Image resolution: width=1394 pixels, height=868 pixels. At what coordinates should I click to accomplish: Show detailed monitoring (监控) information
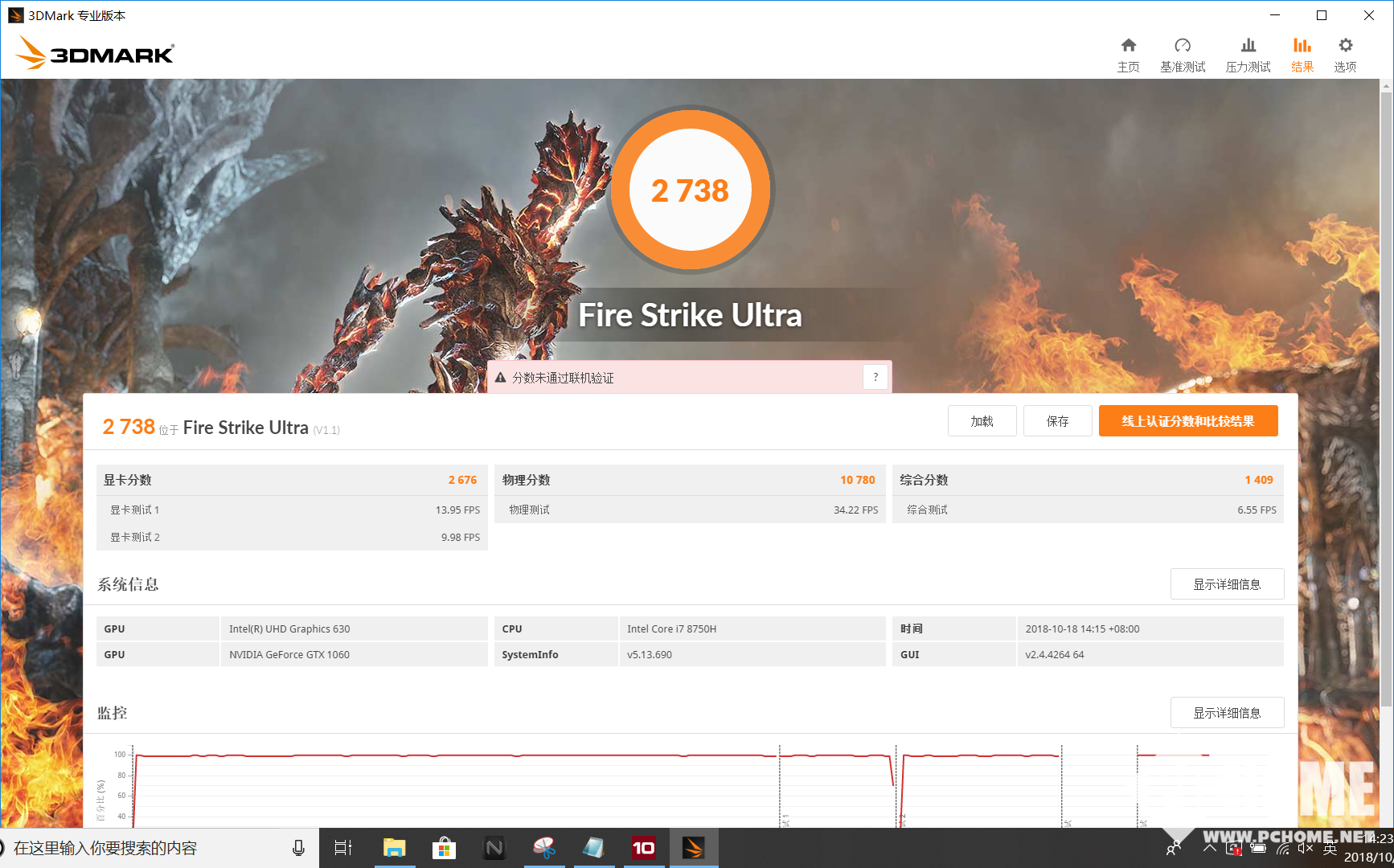1226,713
